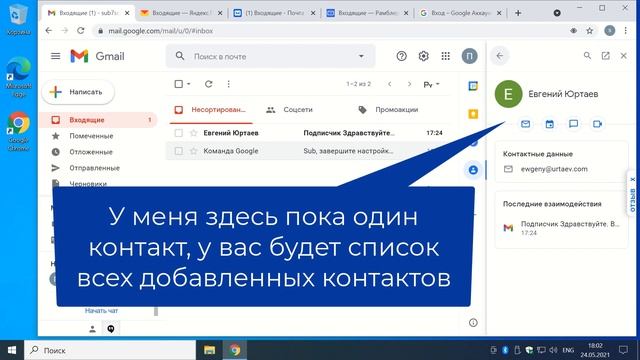The image size is (640, 360).
Task: Open Hangouts conversations icon
Action: 111,329
